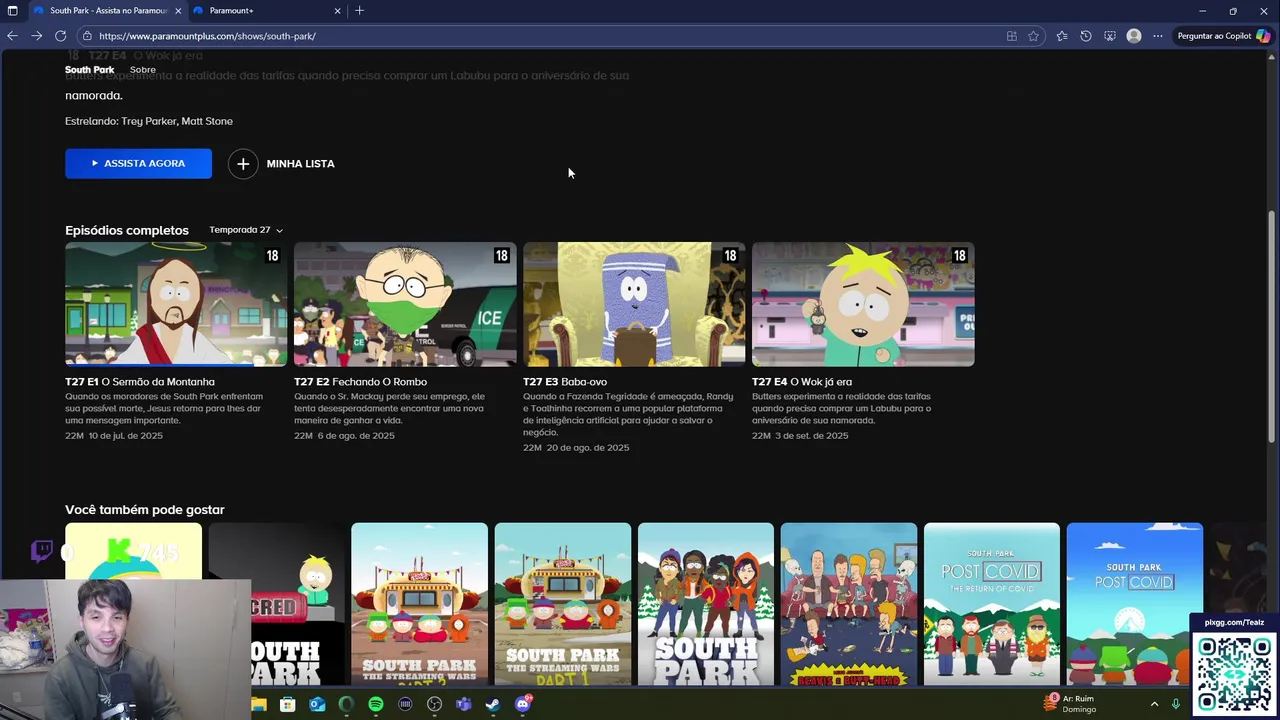The width and height of the screenshot is (1280, 720).
Task: Open title T27 E2 Fechando O Rombo
Action: [360, 382]
